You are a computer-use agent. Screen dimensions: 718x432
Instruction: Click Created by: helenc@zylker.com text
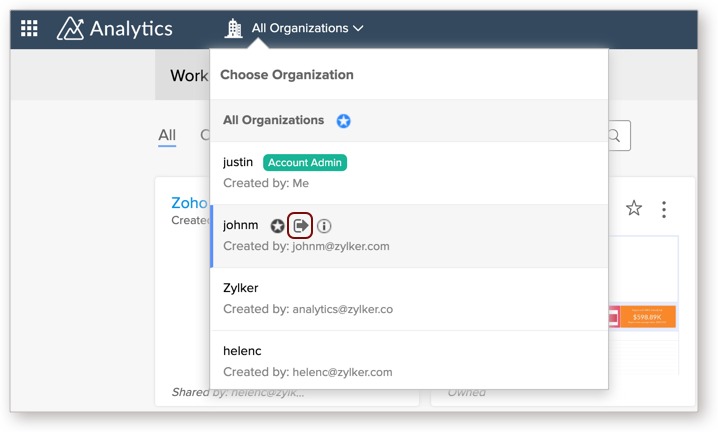[308, 372]
